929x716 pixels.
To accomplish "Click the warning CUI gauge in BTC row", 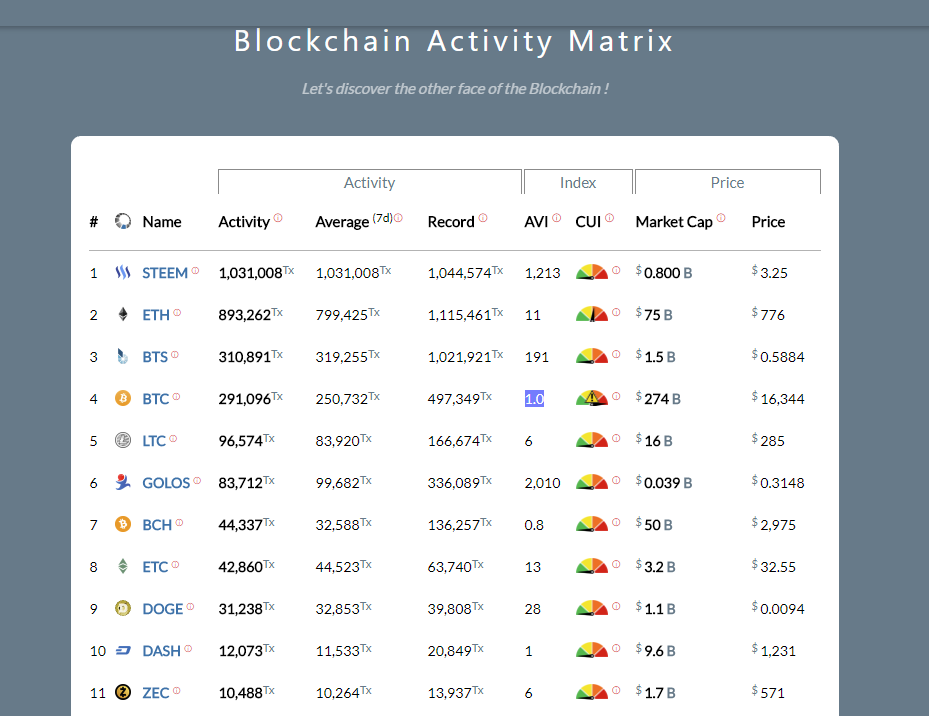I will coord(592,398).
